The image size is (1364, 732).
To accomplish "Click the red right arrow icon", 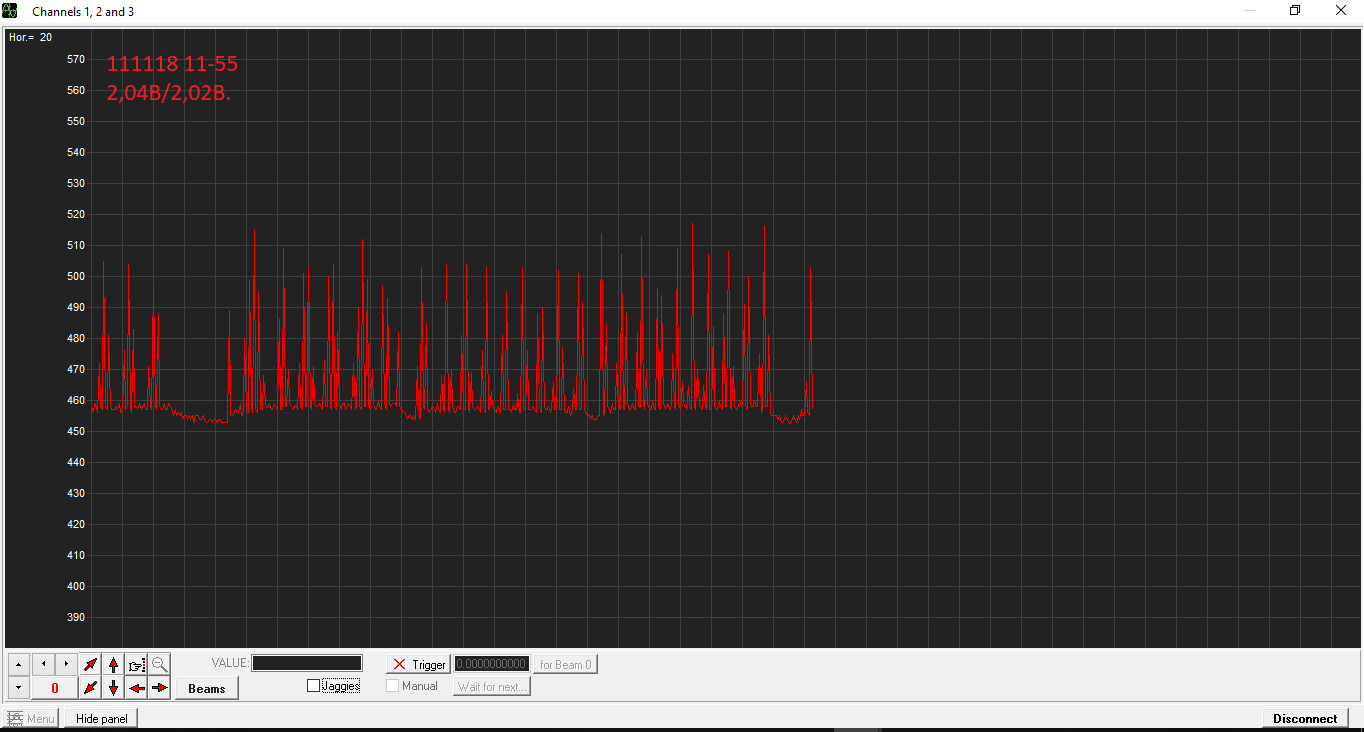I will pos(160,688).
